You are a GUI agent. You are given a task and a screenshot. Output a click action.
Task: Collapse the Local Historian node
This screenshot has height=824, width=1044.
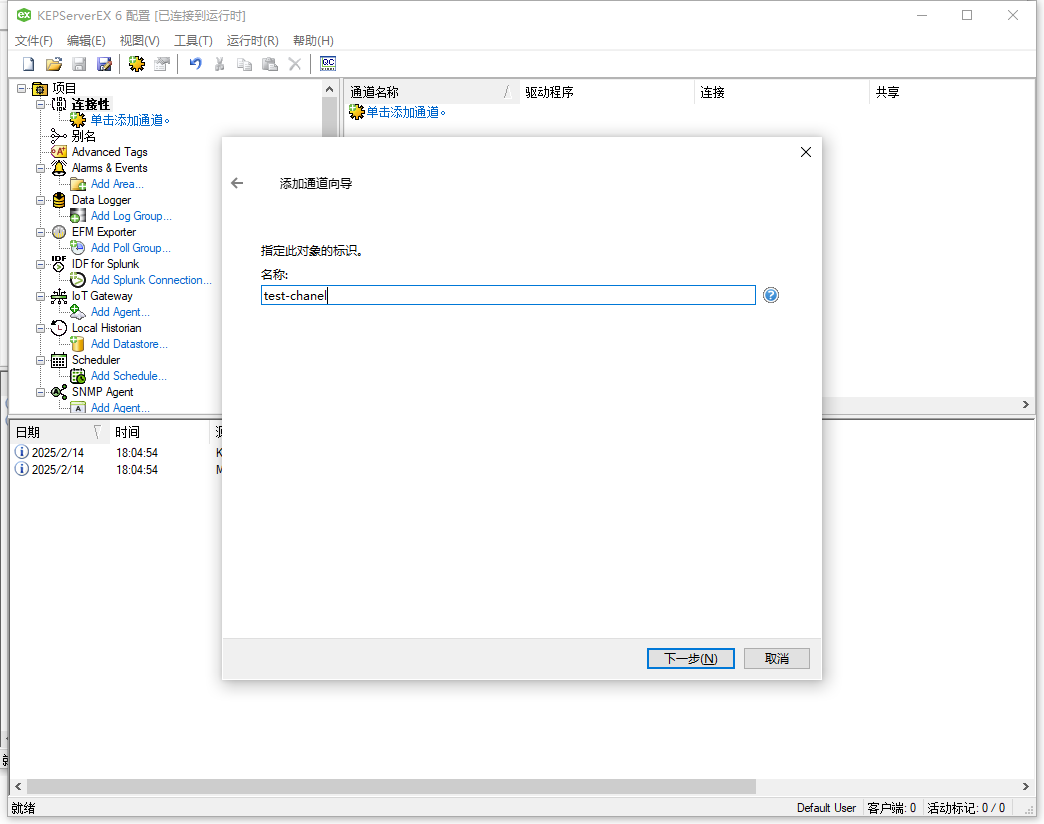click(41, 328)
